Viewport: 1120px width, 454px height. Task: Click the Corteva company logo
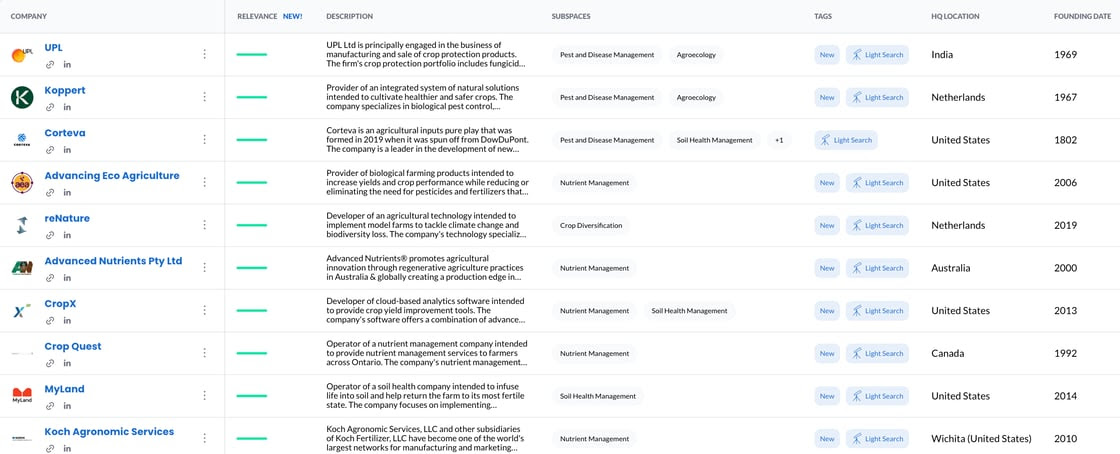coord(22,140)
